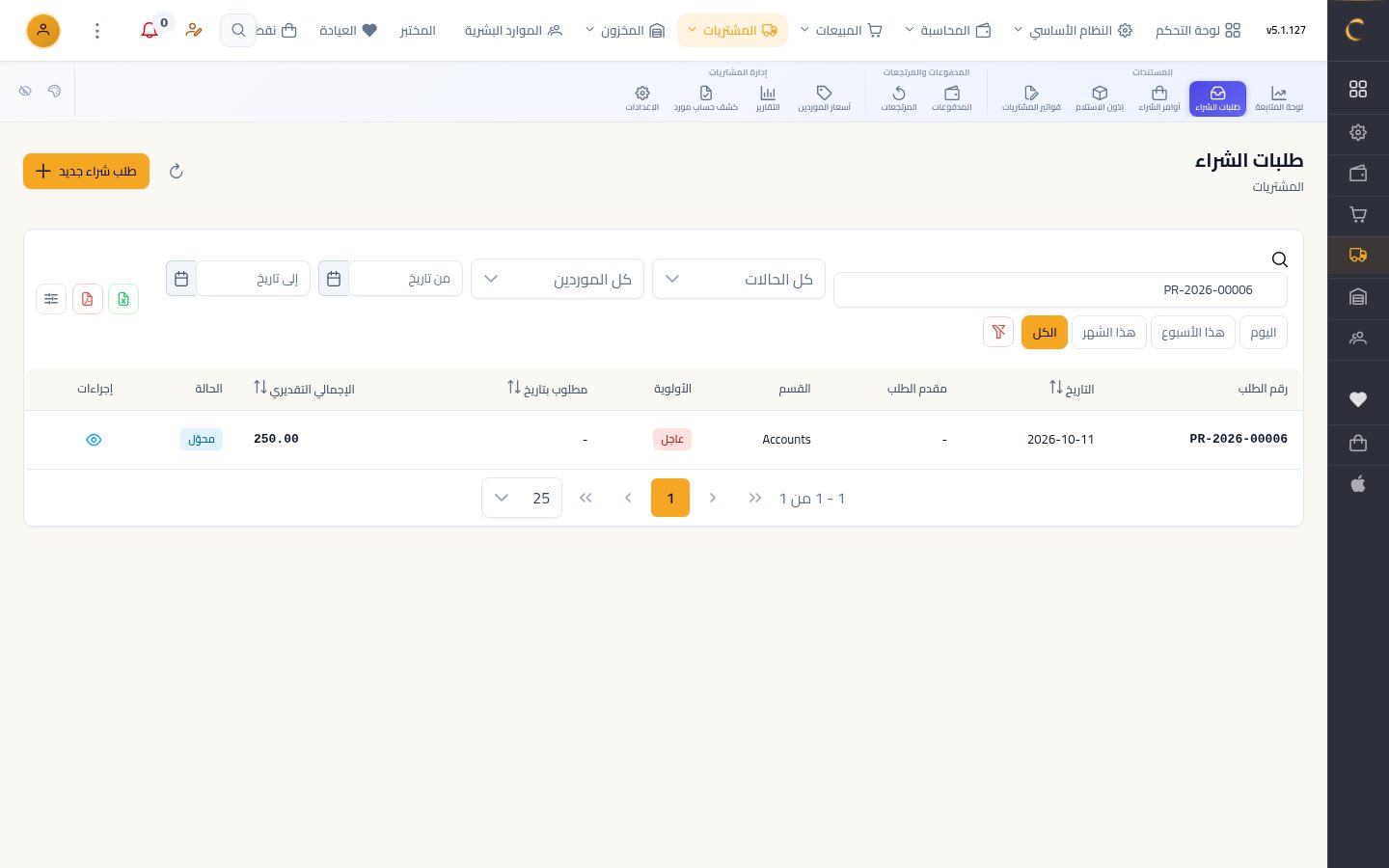The width and height of the screenshot is (1389, 868).
Task: Open the 'المخزون' top menu
Action: [x=625, y=31]
